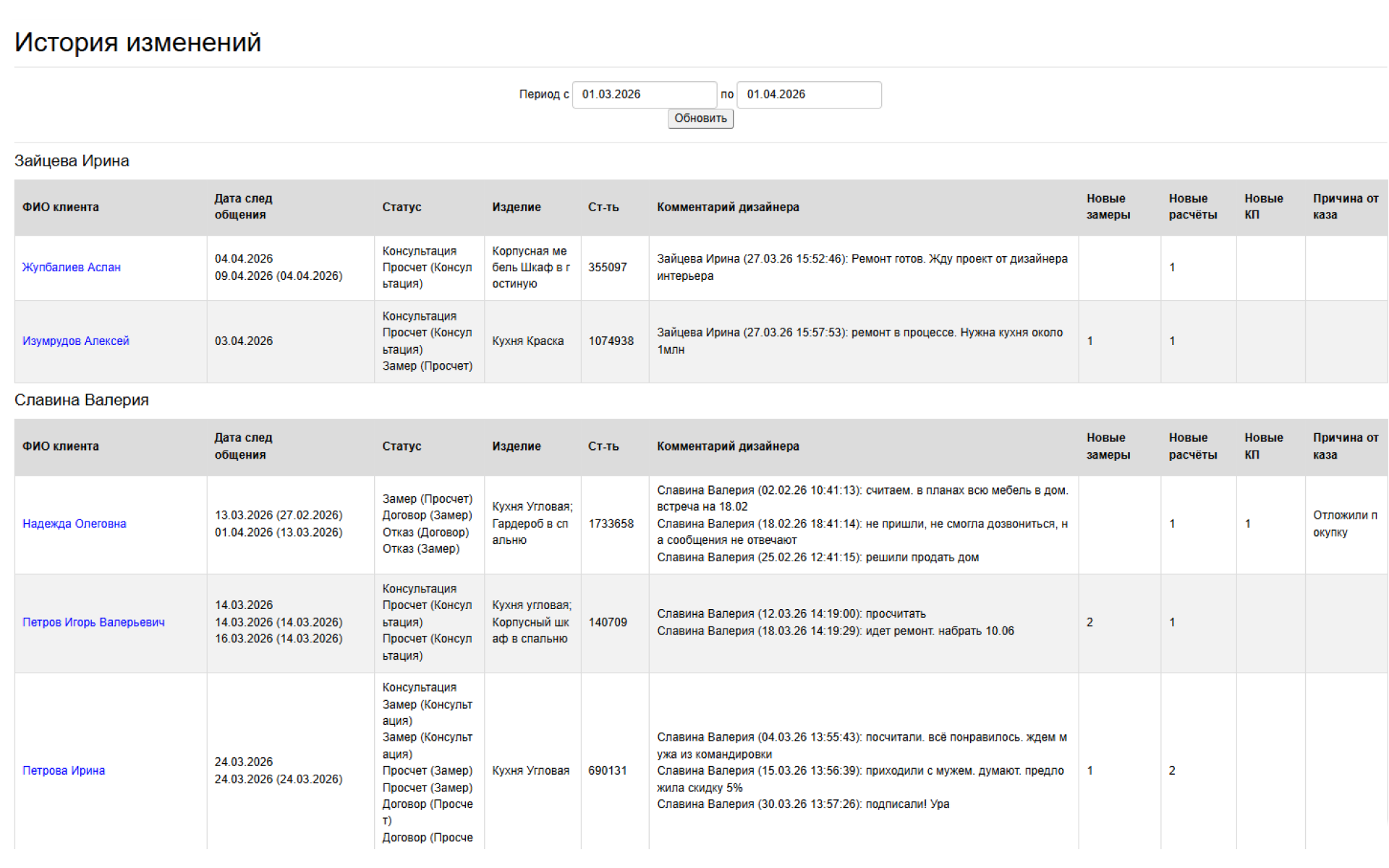This screenshot has width=1389, height=868.
Task: Click the 'Отложили покупку' refusal reason cell
Action: 1344,524
